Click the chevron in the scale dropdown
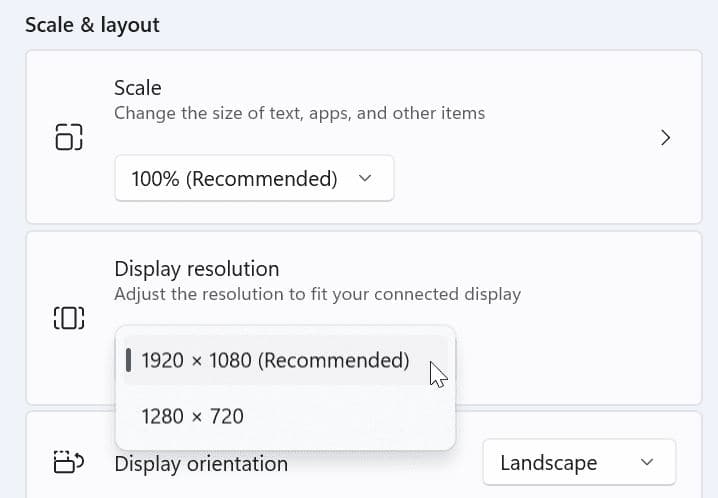This screenshot has width=718, height=498. tap(365, 179)
